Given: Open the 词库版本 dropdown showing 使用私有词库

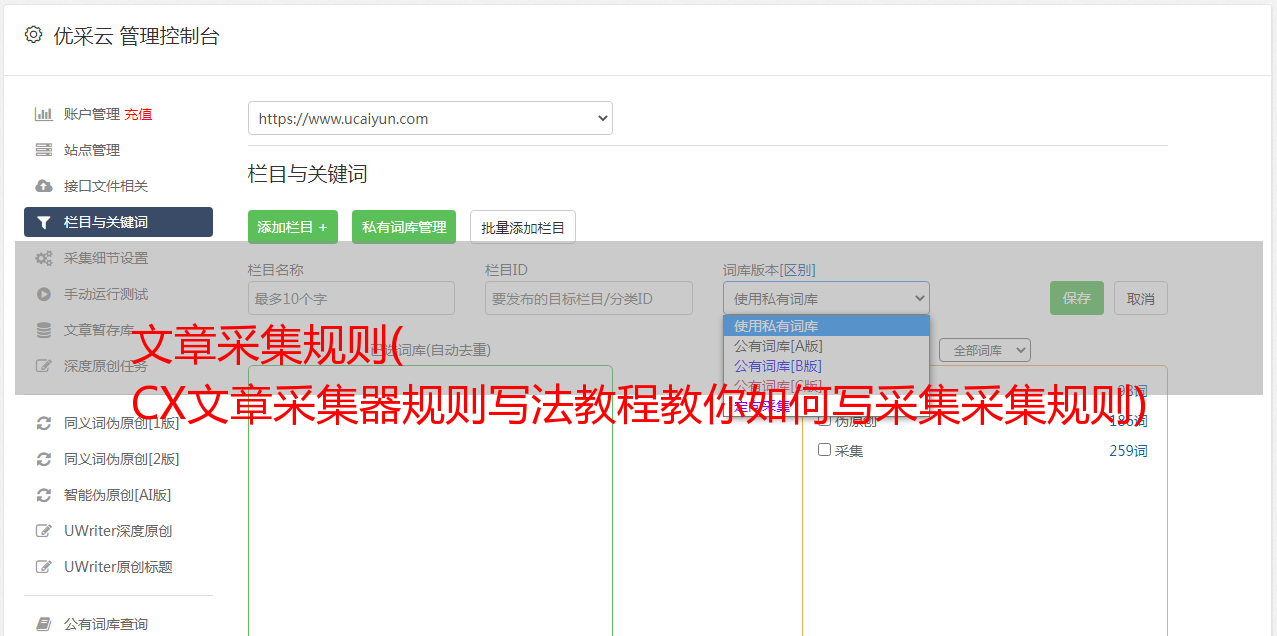Looking at the screenshot, I should [826, 298].
